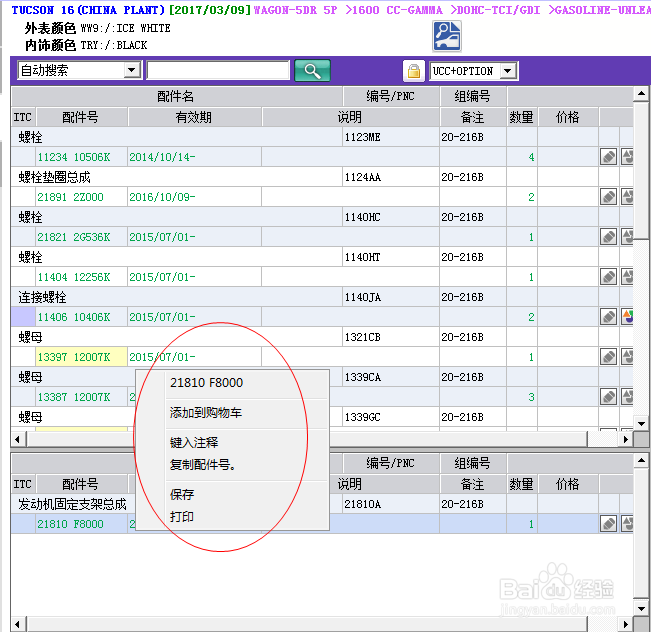
Task: Toggle the padlock lock icon
Action: (414, 71)
